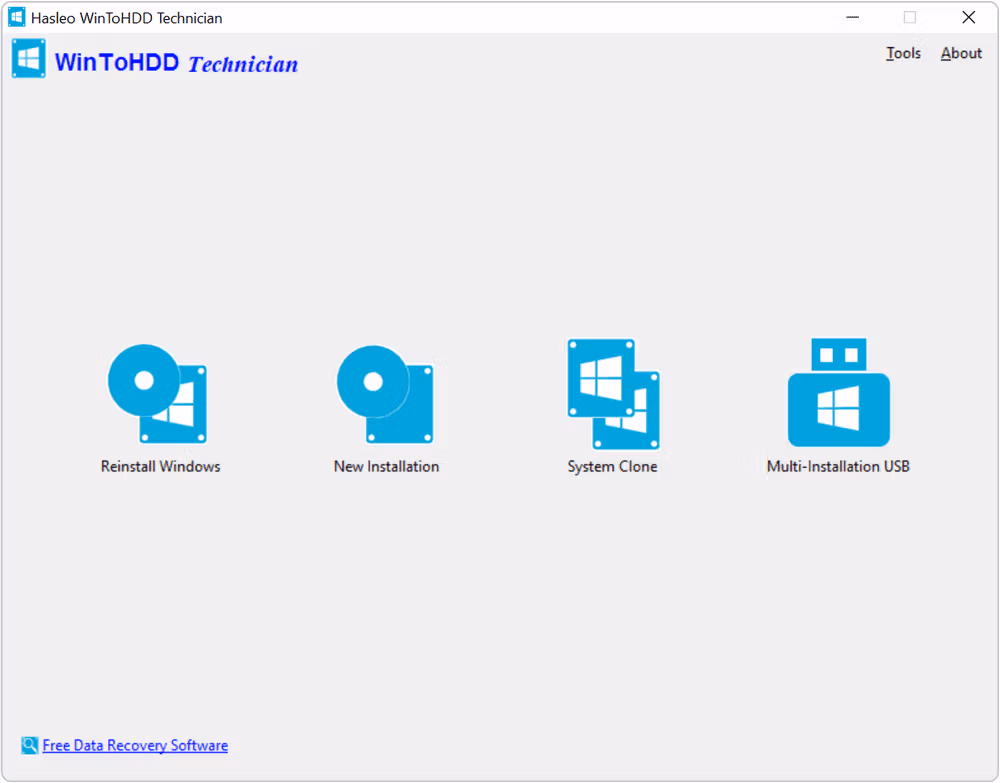Click the Reinstall Windows disc icon
This screenshot has width=1000, height=783.
[x=158, y=393]
